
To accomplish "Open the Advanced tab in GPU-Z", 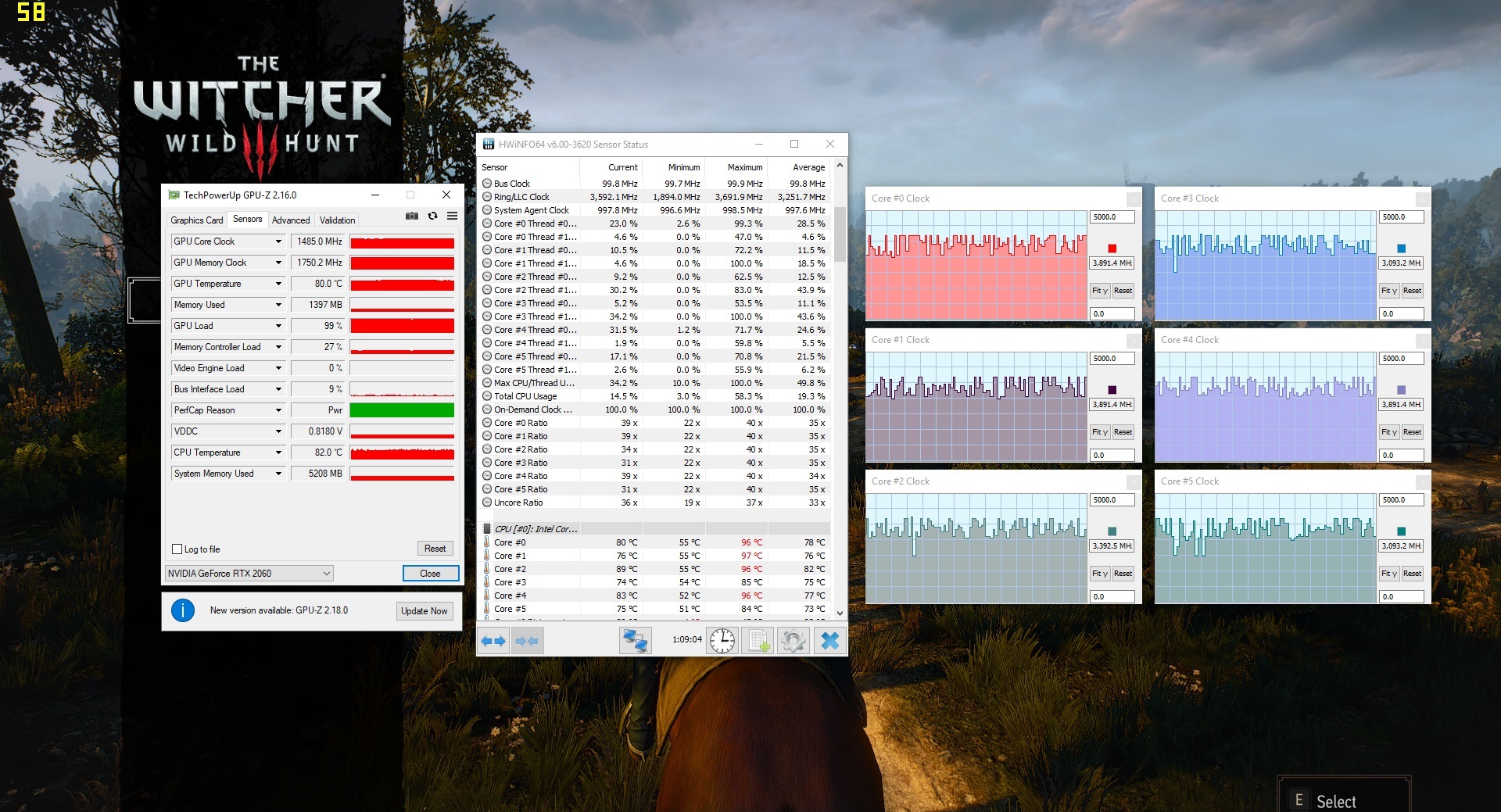I will coord(291,220).
